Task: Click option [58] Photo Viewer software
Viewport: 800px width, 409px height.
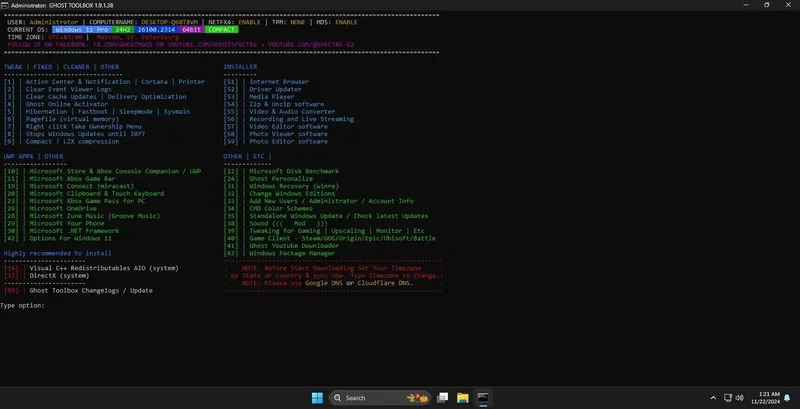Action: [276, 134]
